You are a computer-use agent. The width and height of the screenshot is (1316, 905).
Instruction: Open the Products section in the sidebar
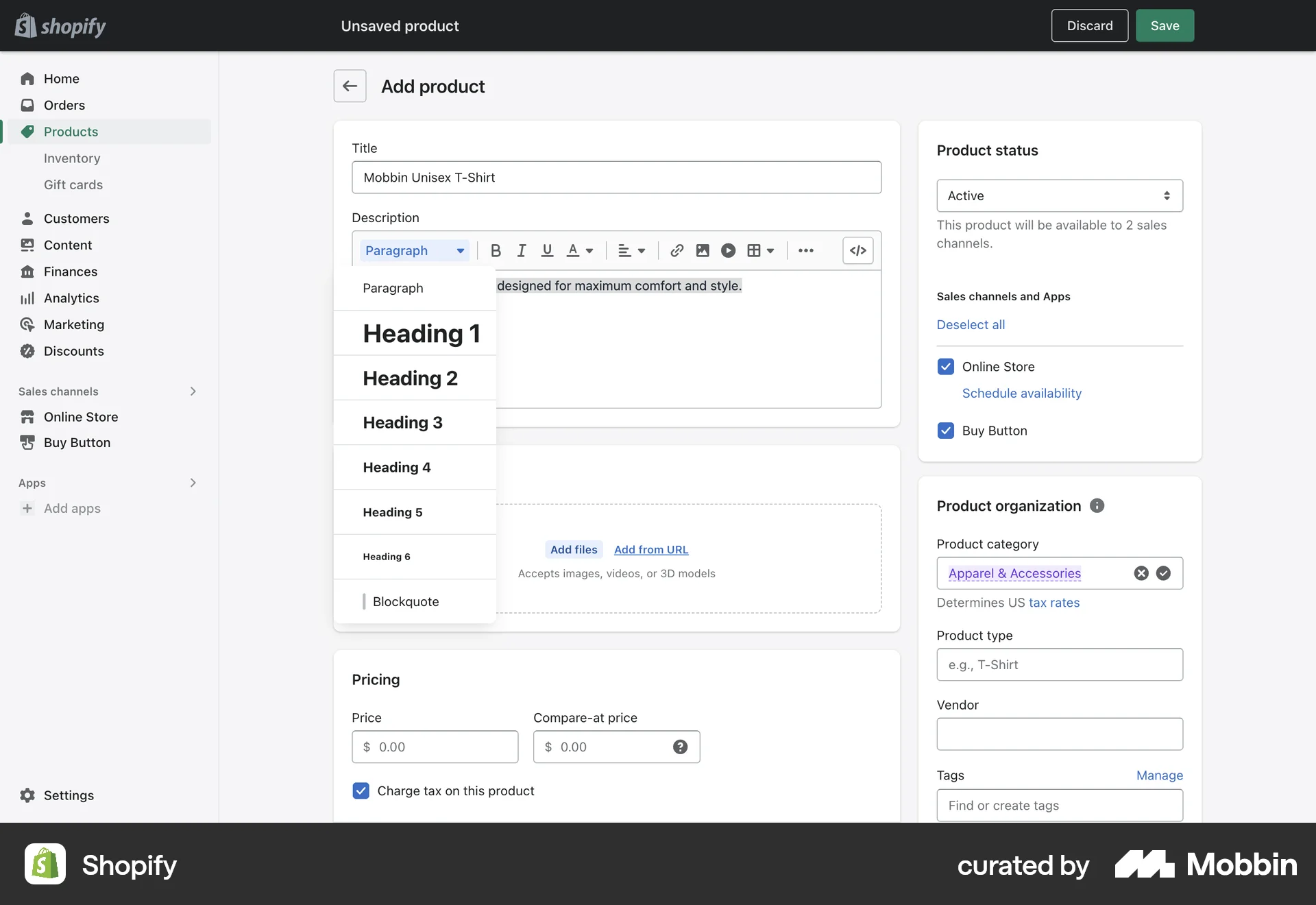(x=71, y=132)
